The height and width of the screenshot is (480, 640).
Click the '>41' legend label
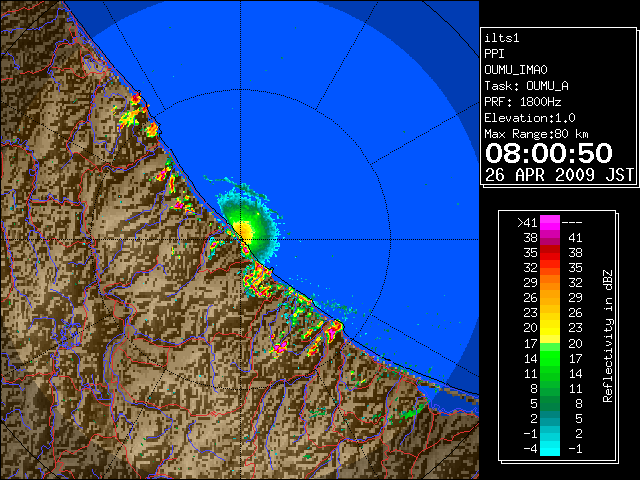[527, 223]
